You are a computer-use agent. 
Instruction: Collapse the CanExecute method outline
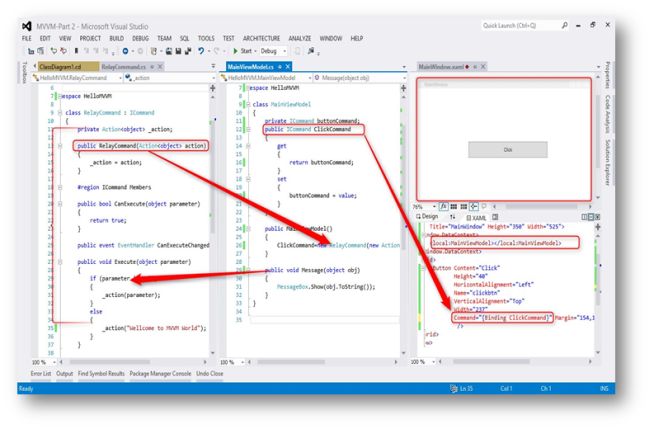point(60,204)
